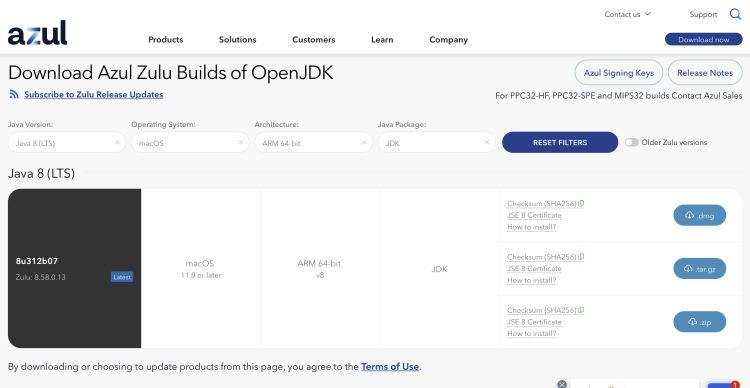Open Learn menu

coord(382,40)
